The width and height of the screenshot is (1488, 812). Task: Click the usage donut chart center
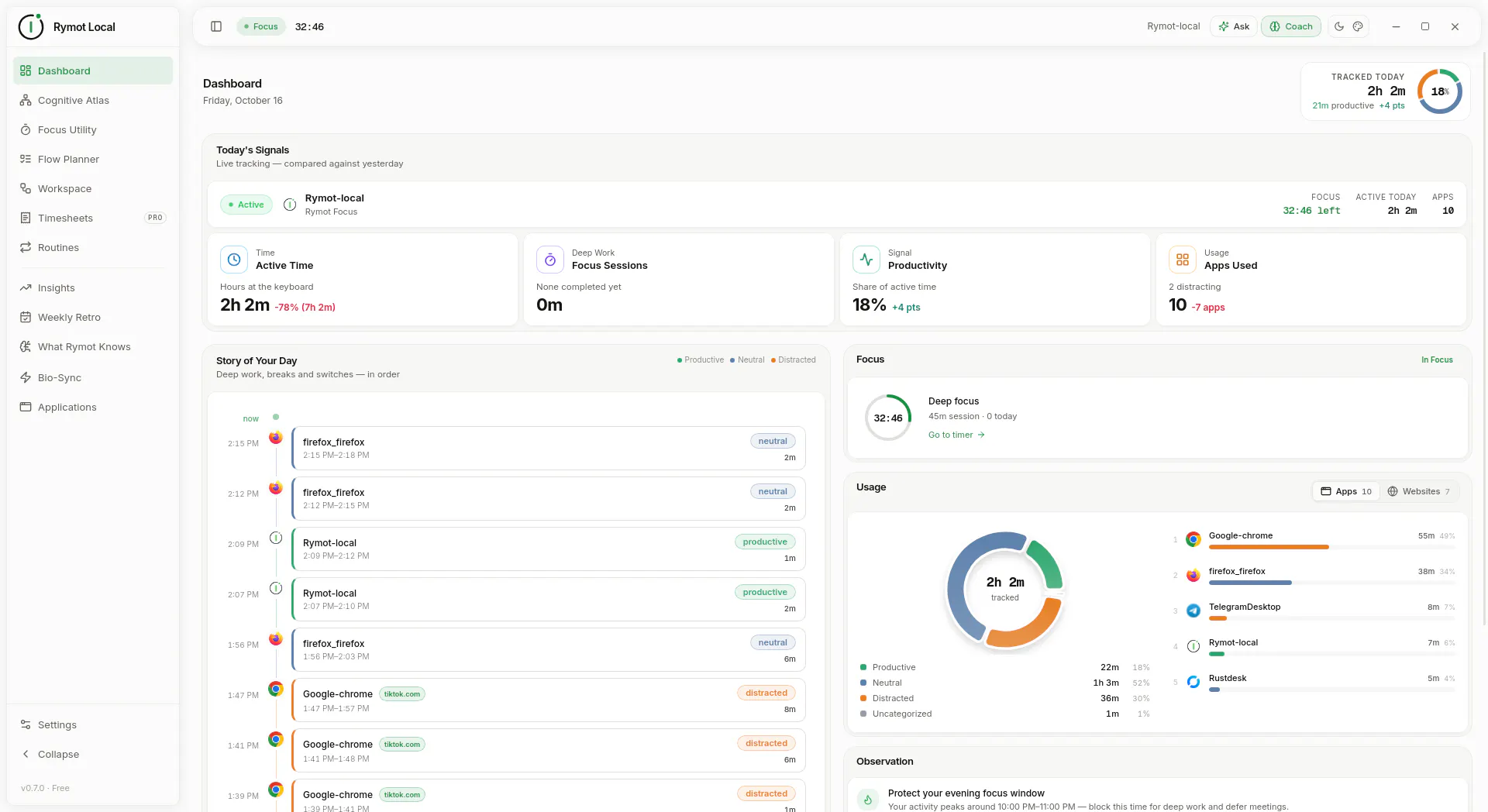point(1005,590)
